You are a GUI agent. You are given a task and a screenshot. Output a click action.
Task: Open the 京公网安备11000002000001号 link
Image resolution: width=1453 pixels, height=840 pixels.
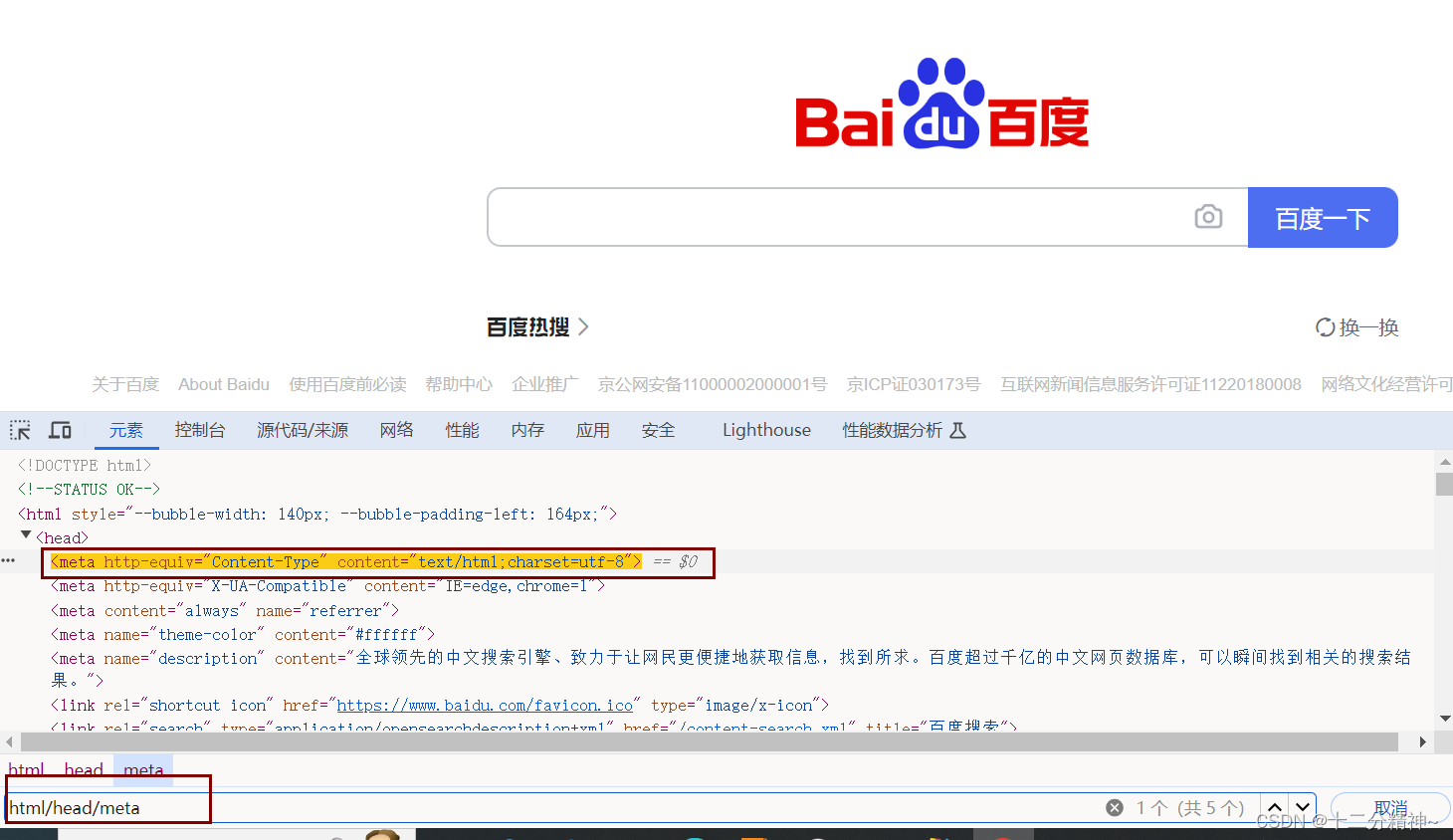click(x=712, y=384)
